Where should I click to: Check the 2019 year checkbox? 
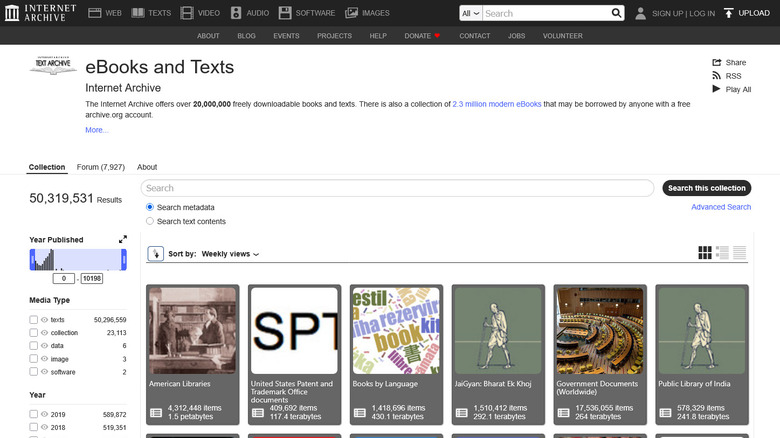(x=33, y=414)
